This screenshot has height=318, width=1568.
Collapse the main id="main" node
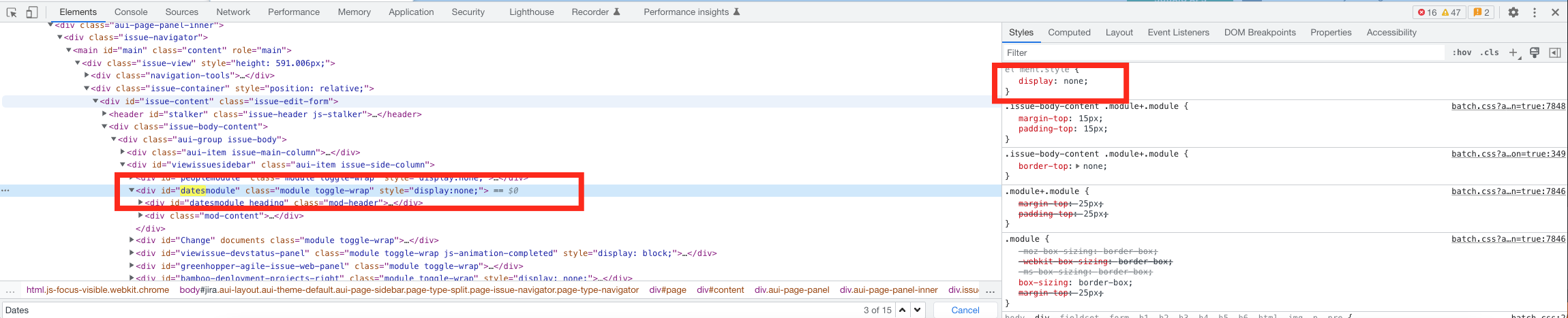[68, 50]
